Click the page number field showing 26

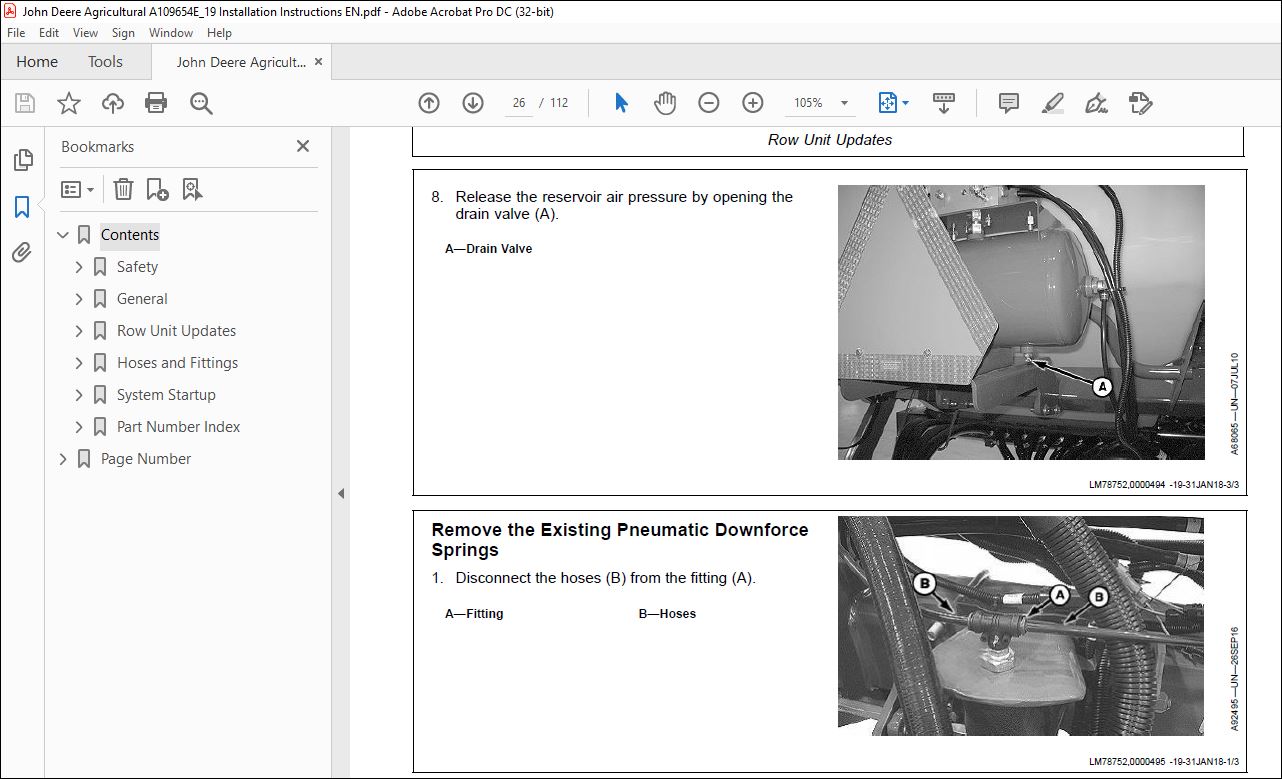(x=519, y=103)
